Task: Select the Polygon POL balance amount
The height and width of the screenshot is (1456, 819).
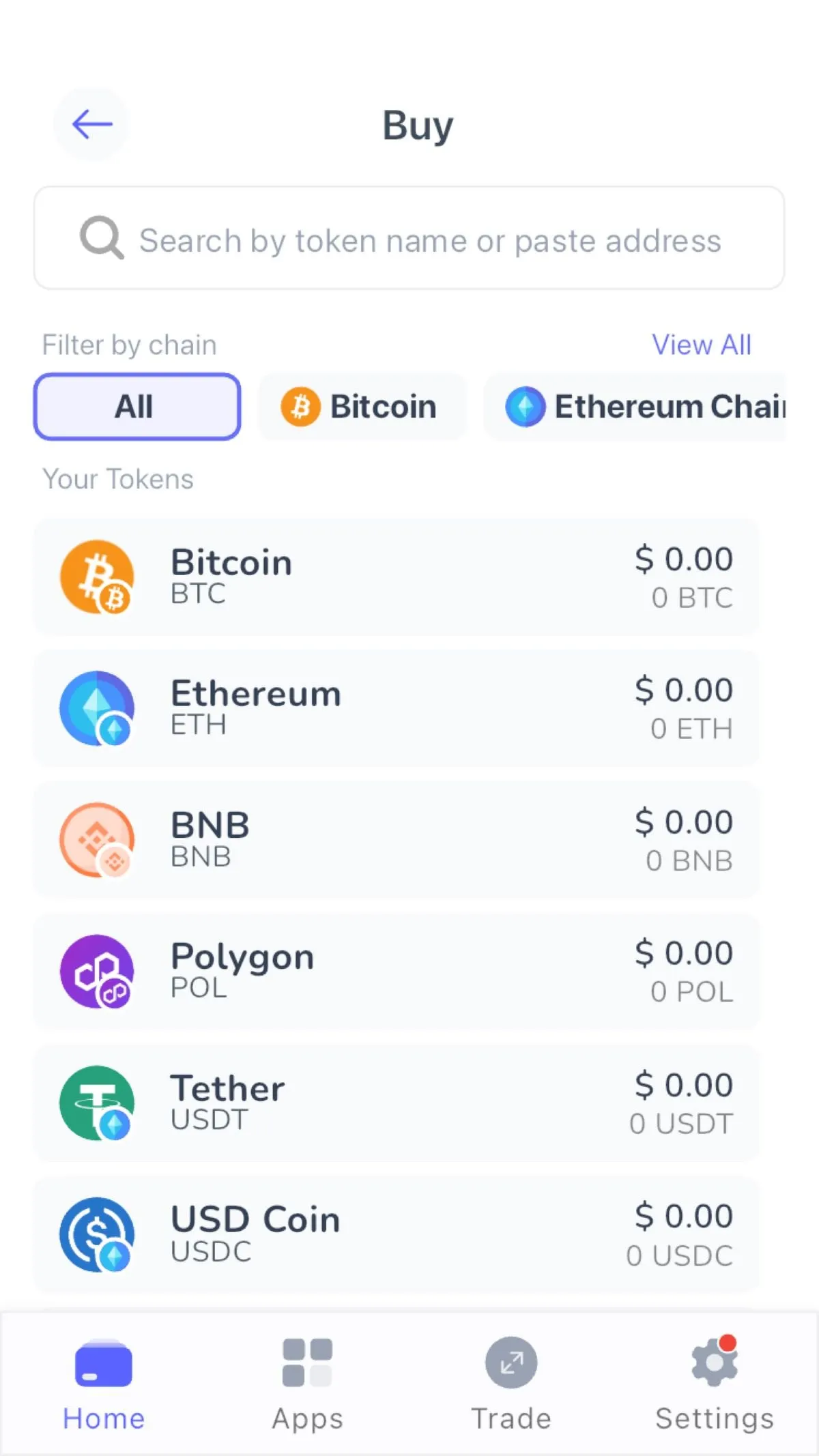Action: click(691, 992)
